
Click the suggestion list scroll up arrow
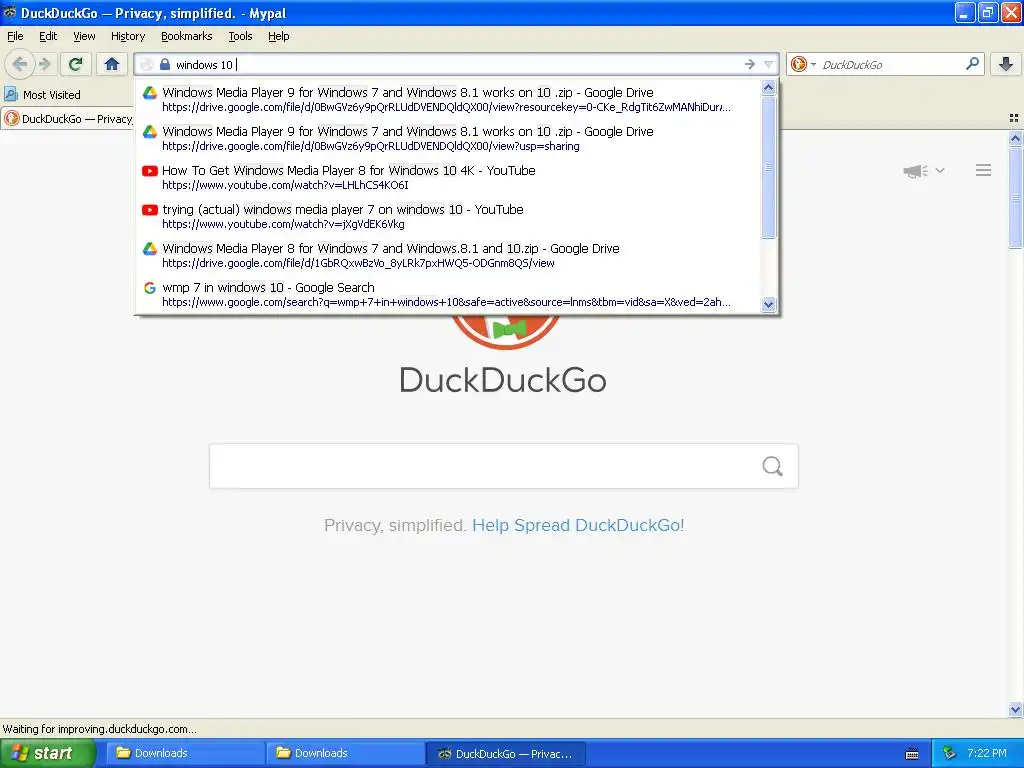click(769, 88)
